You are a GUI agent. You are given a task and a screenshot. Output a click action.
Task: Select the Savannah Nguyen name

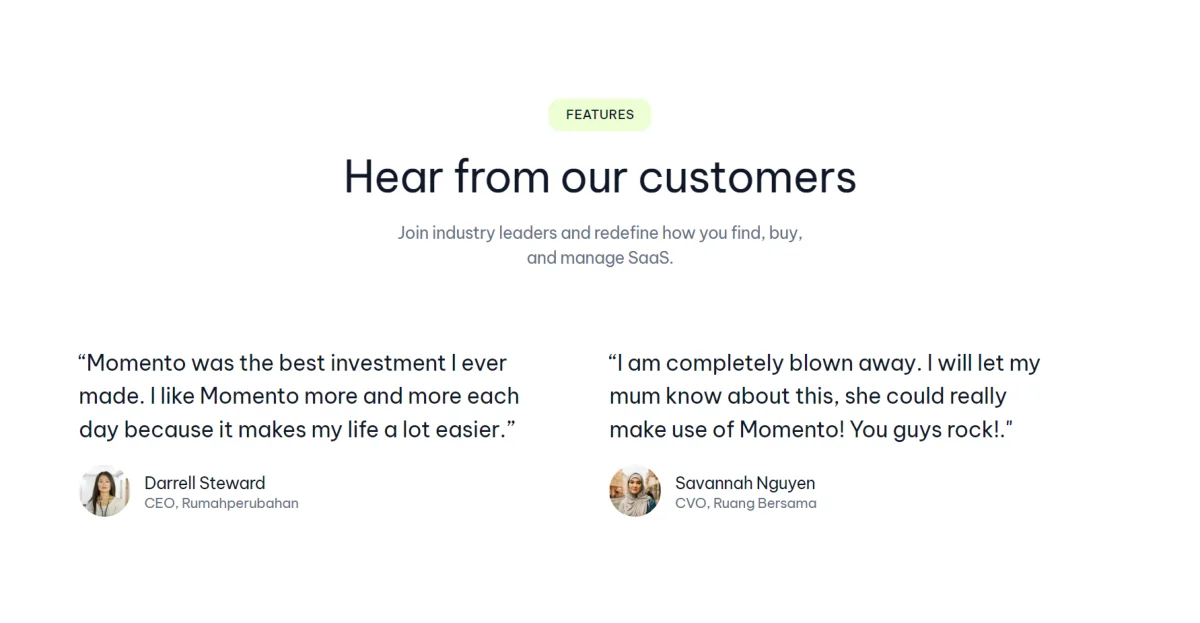(x=745, y=483)
